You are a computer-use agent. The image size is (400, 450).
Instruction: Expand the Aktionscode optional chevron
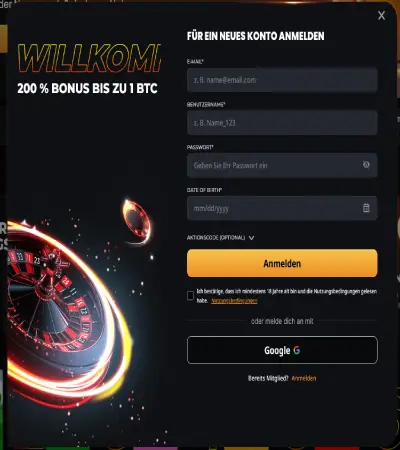click(x=251, y=238)
